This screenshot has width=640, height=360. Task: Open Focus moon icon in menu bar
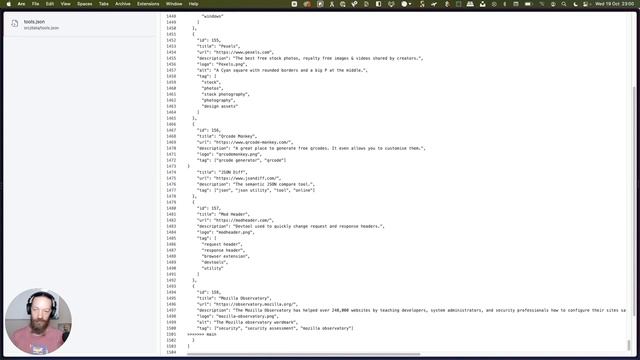[x=575, y=4]
